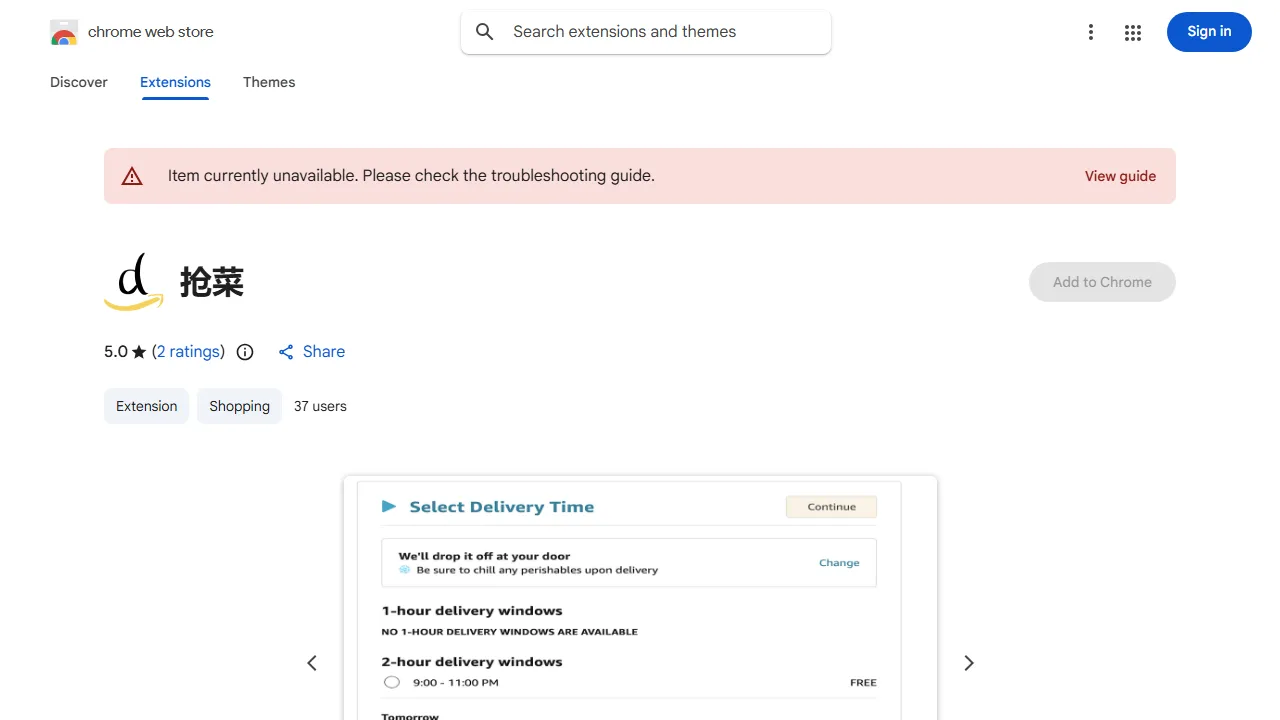Select the 9:00 - 11:00 PM delivery radio button
Viewport: 1280px width, 720px height.
click(x=391, y=681)
